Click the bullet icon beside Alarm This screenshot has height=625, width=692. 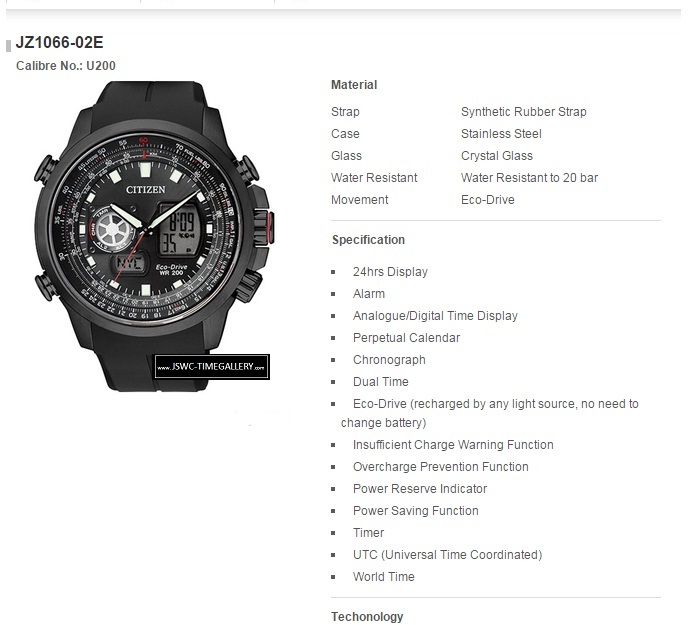333,294
